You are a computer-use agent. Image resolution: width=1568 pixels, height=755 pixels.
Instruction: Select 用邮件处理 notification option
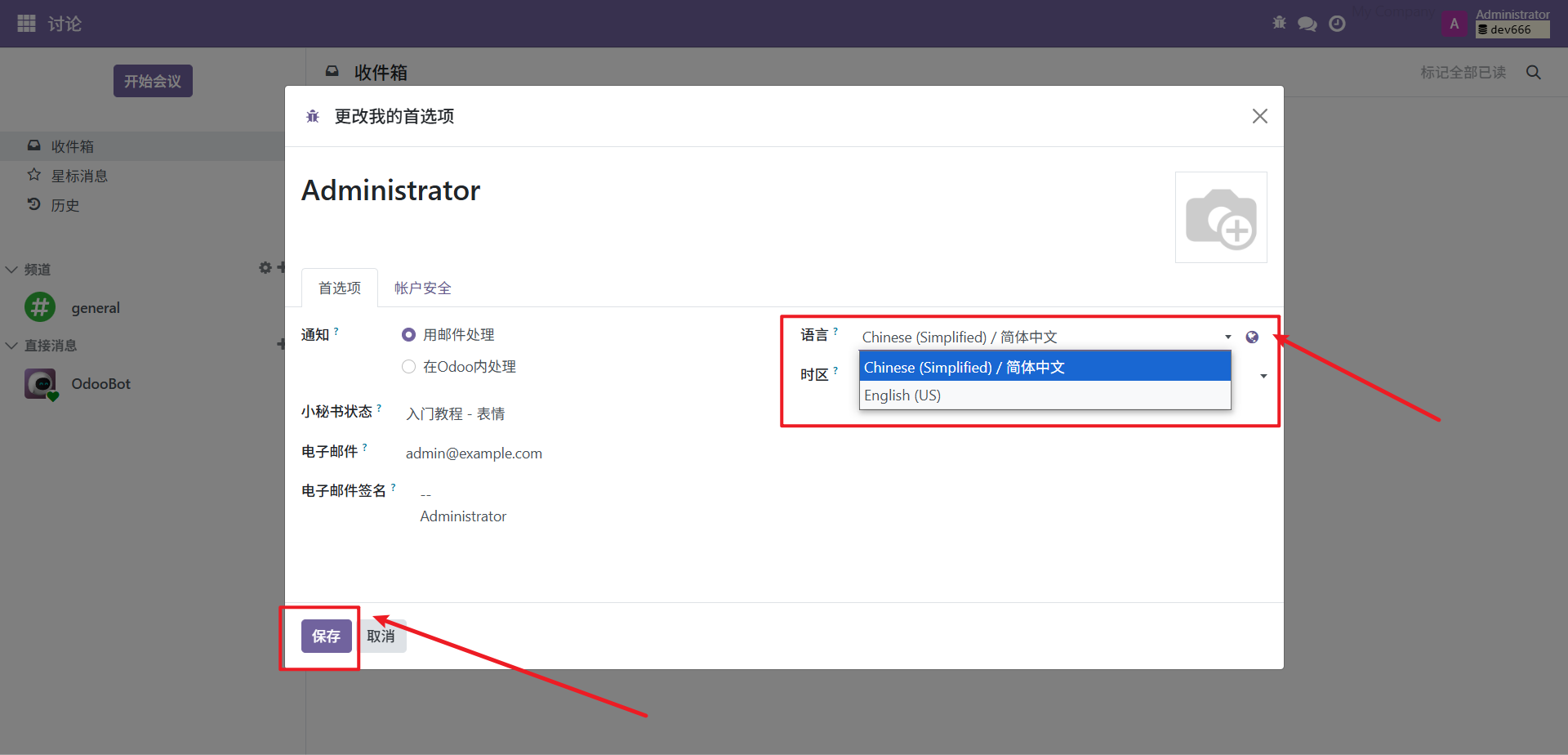pos(408,334)
